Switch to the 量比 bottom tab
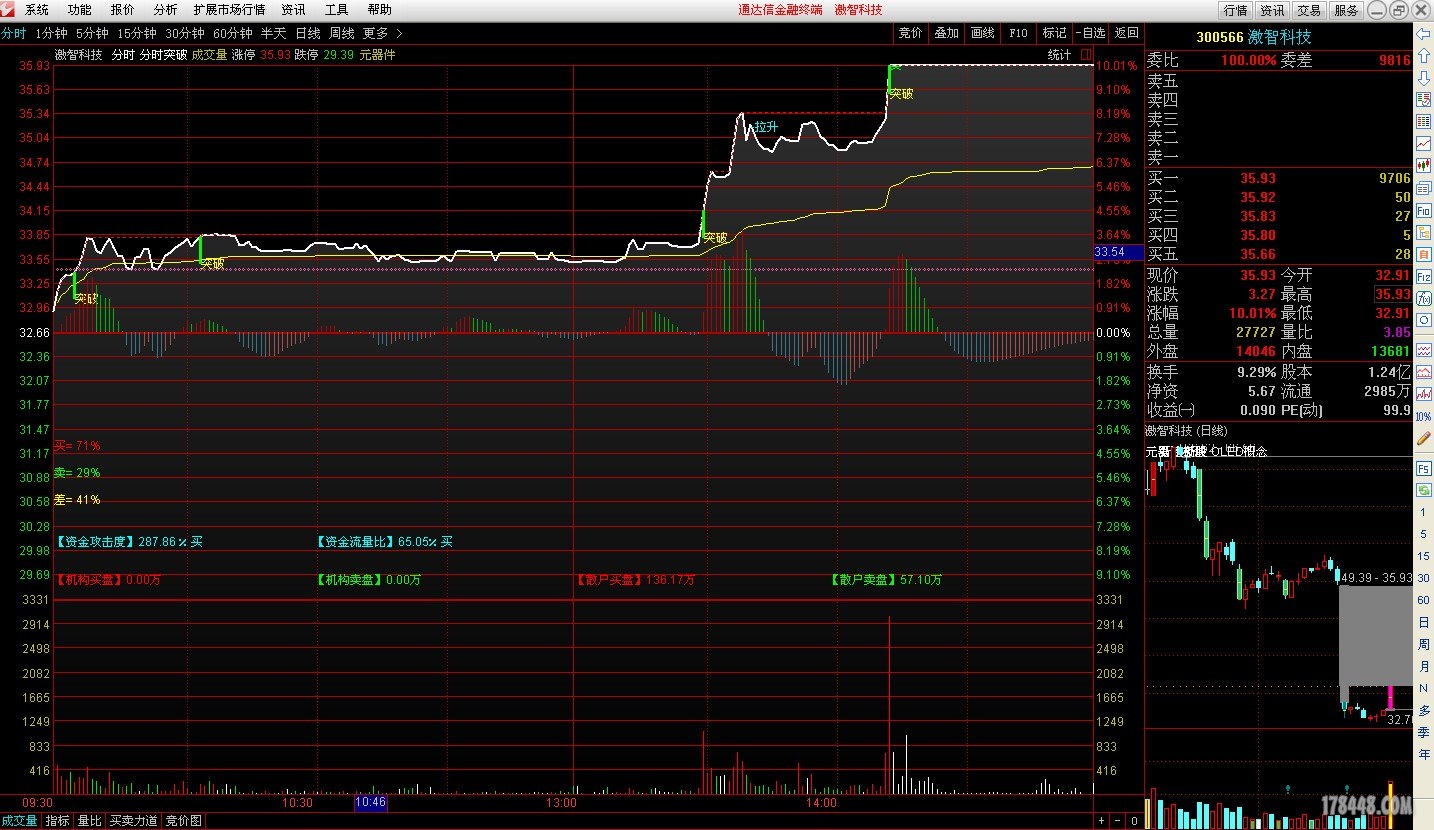 [89, 821]
